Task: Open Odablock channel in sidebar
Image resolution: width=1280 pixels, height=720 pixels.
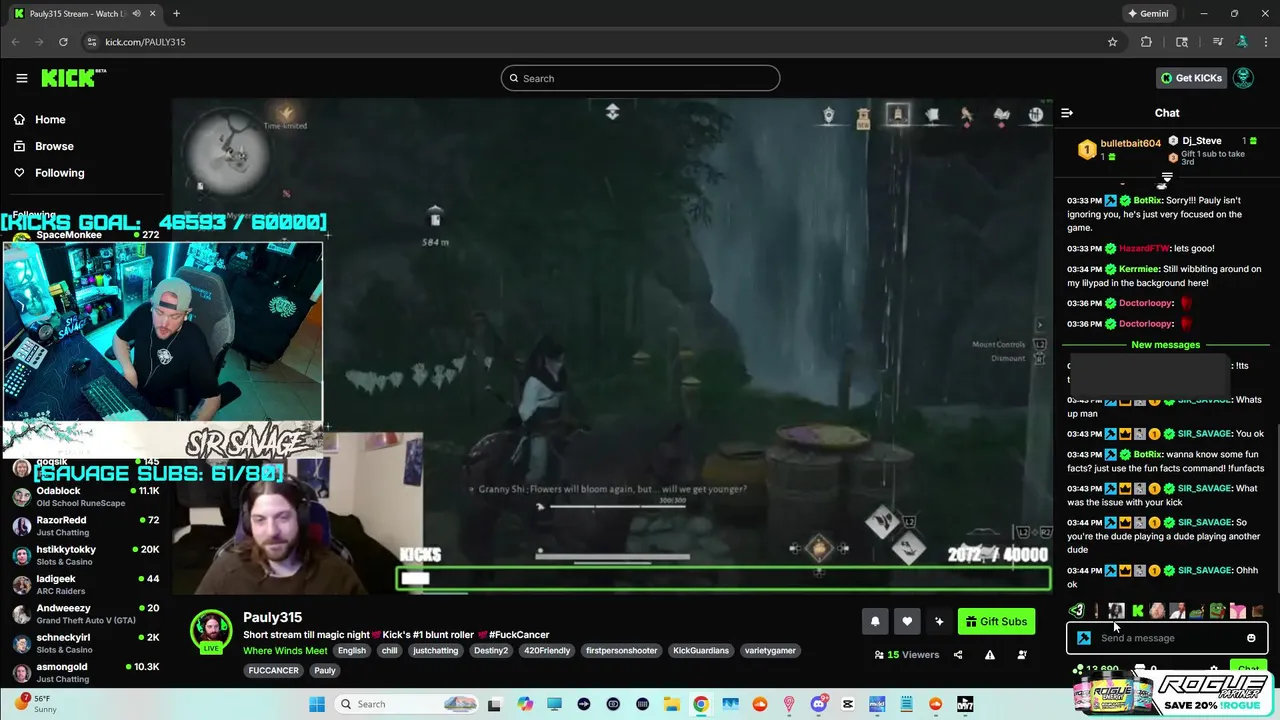Action: coord(86,497)
